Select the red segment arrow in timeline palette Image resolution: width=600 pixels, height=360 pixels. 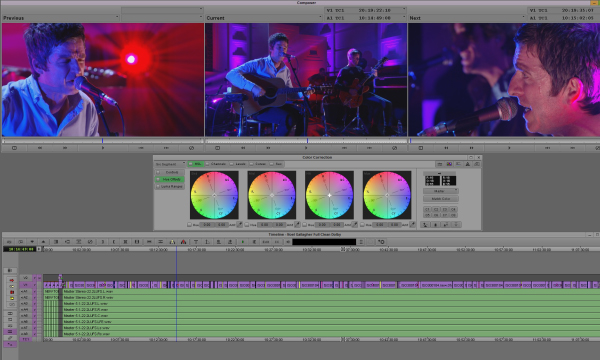[11, 280]
